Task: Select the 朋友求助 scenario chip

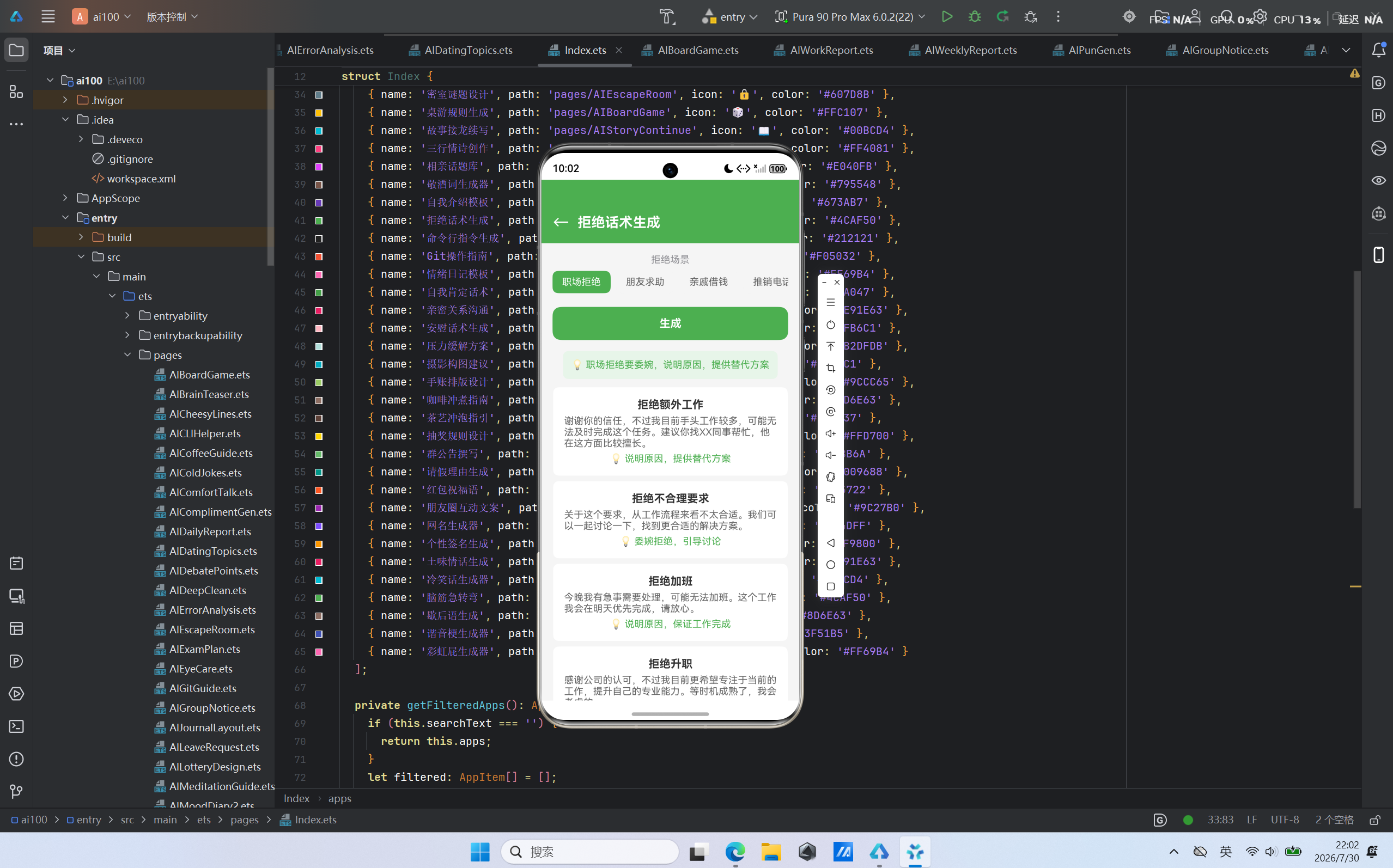Action: tap(645, 282)
